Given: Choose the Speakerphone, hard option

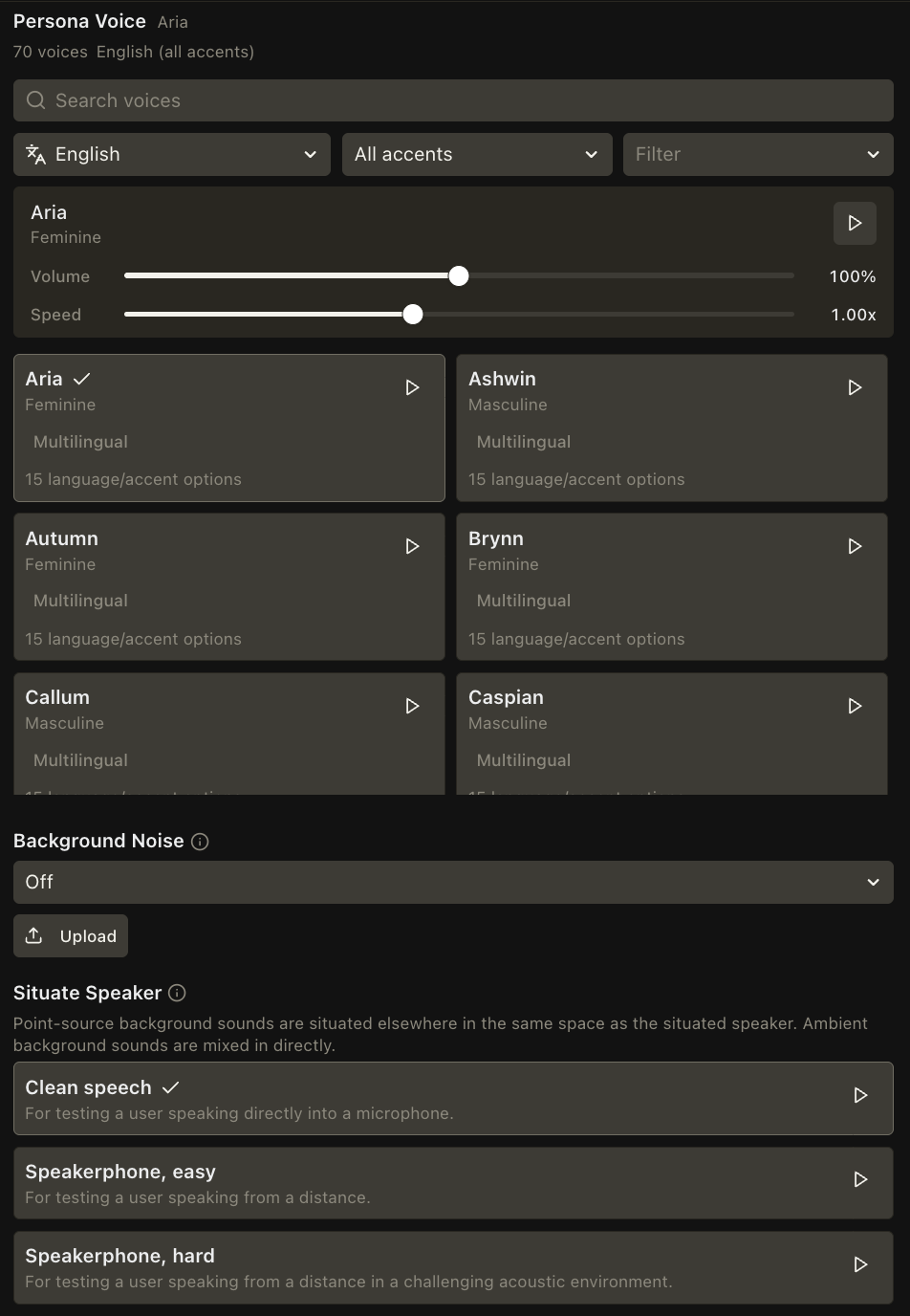Looking at the screenshot, I should point(453,1267).
